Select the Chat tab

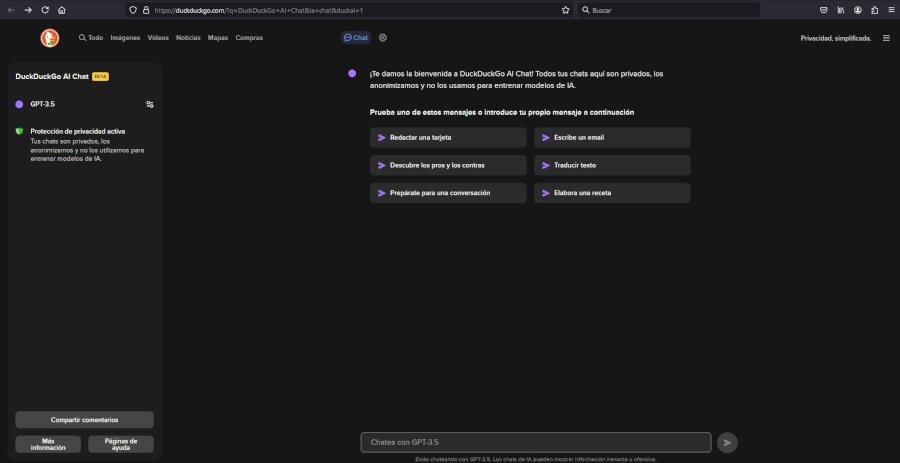[356, 38]
